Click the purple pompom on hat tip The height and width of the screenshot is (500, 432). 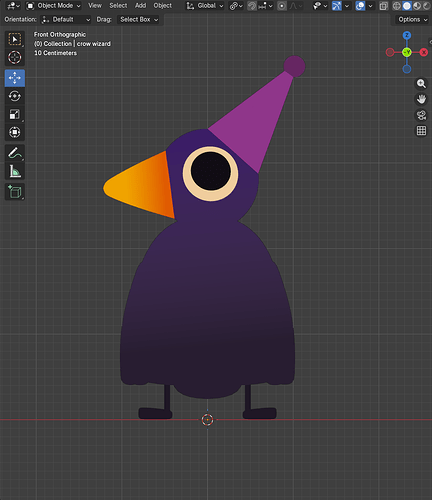pyautogui.click(x=294, y=66)
